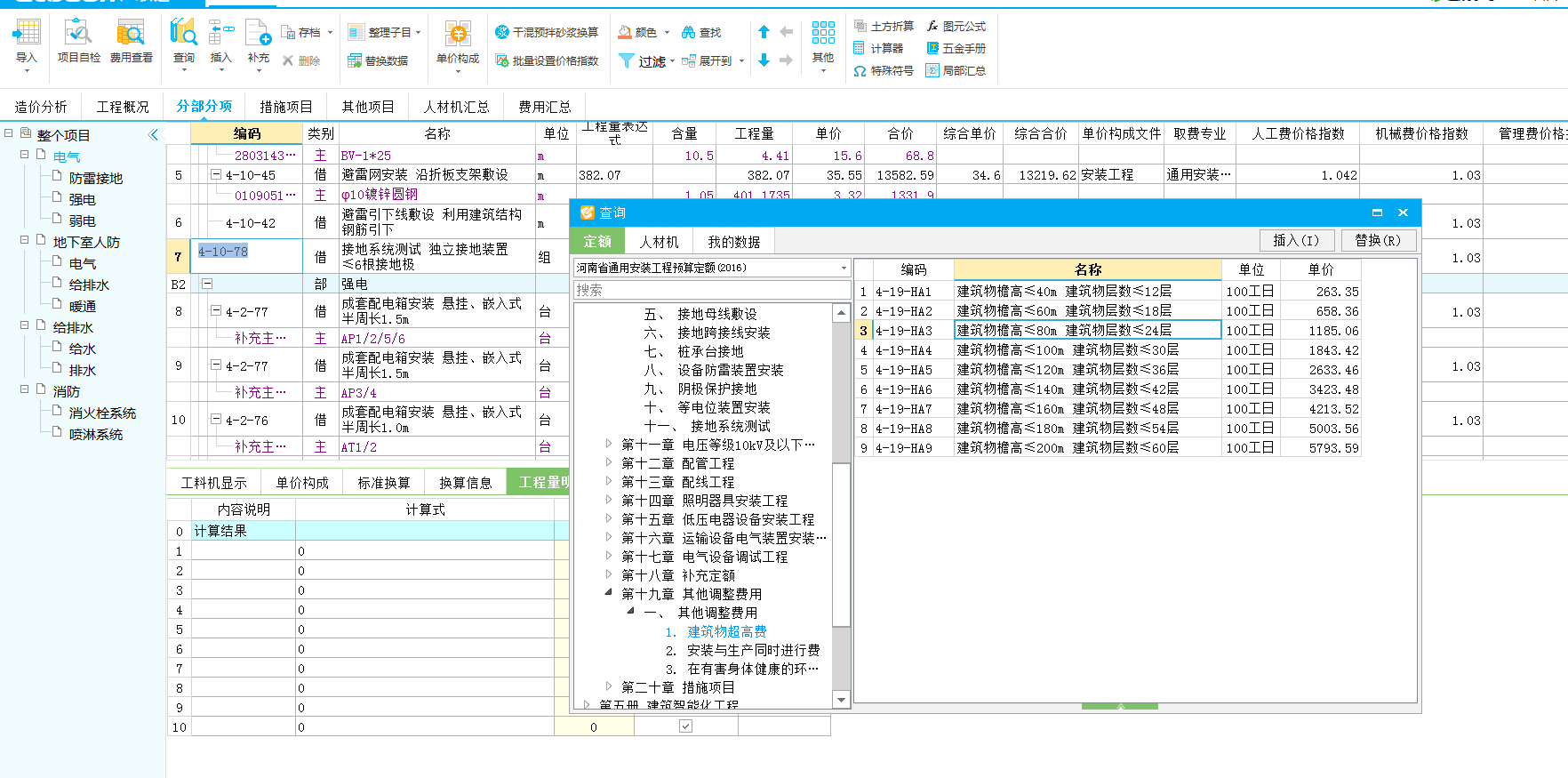Expand 第十二章 配管工程 chapter
The height and width of the screenshot is (778, 1568).
(609, 462)
